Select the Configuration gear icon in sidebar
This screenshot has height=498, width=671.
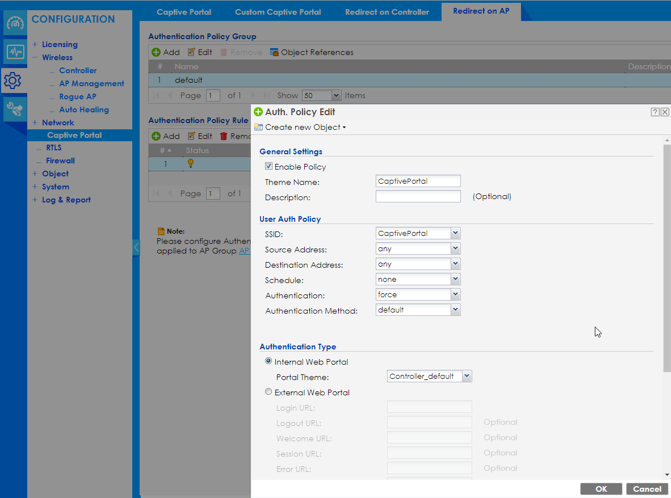point(13,81)
